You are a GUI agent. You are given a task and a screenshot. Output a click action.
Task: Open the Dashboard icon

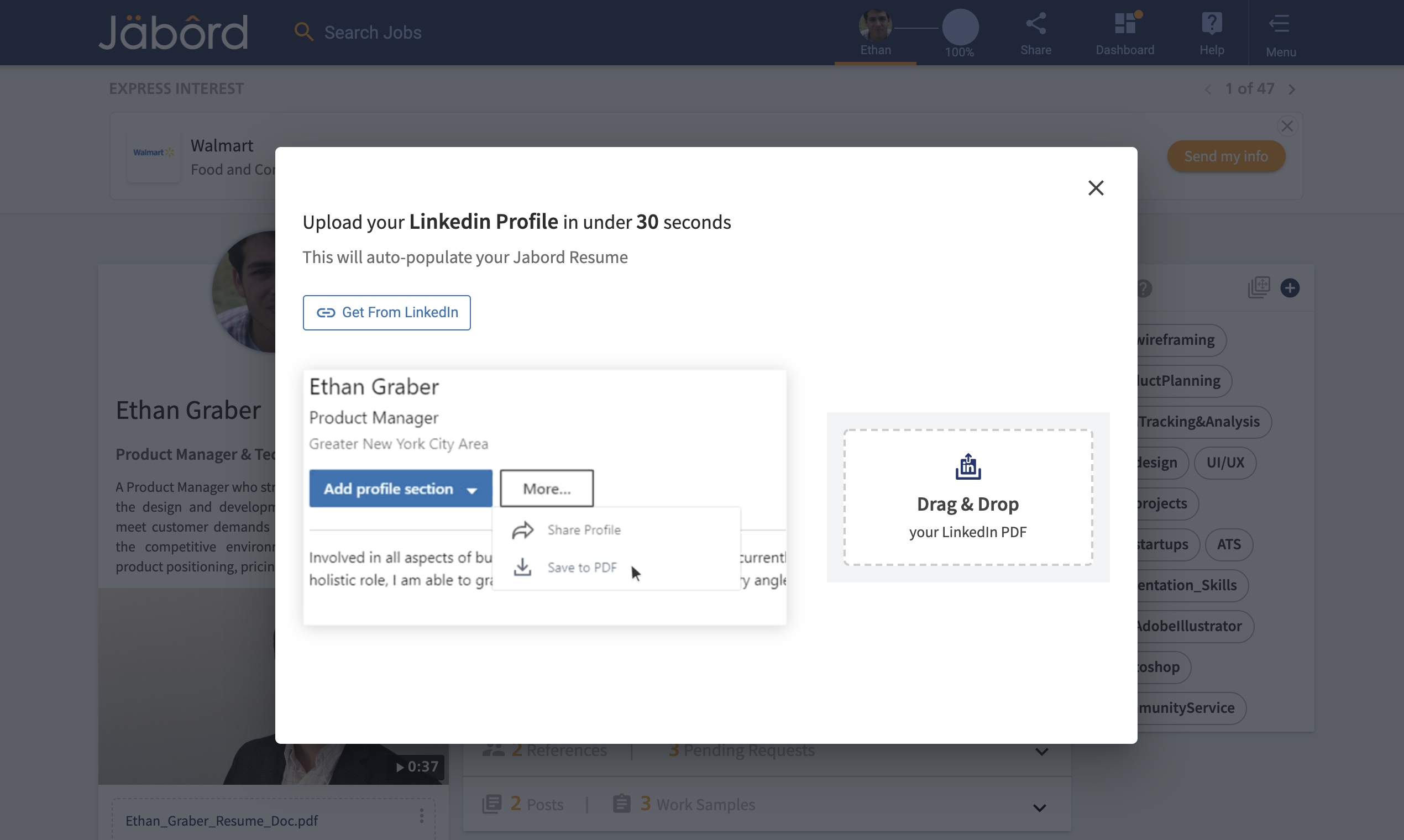(1124, 24)
